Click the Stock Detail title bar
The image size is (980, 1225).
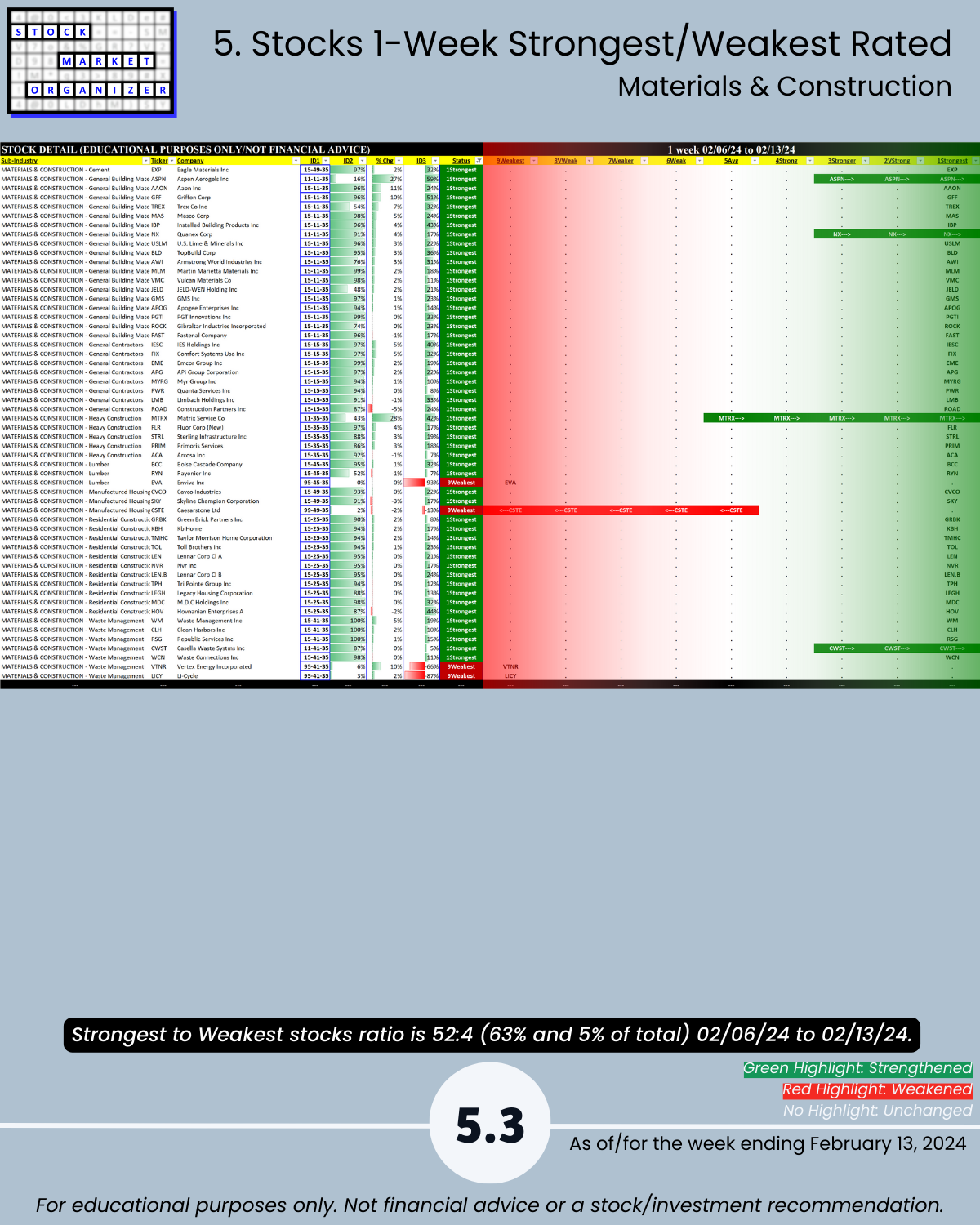pyautogui.click(x=242, y=149)
